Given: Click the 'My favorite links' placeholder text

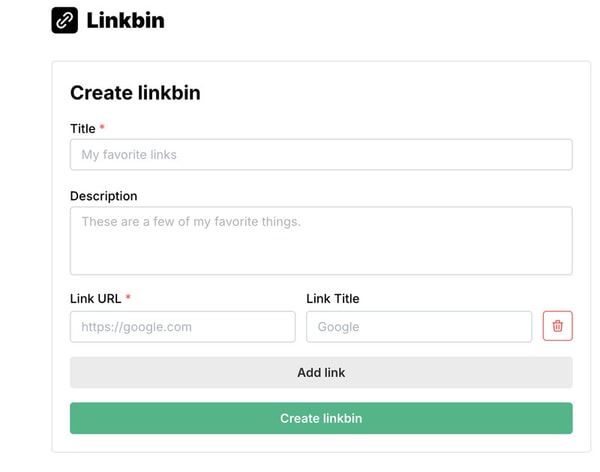Looking at the screenshot, I should [x=129, y=155].
